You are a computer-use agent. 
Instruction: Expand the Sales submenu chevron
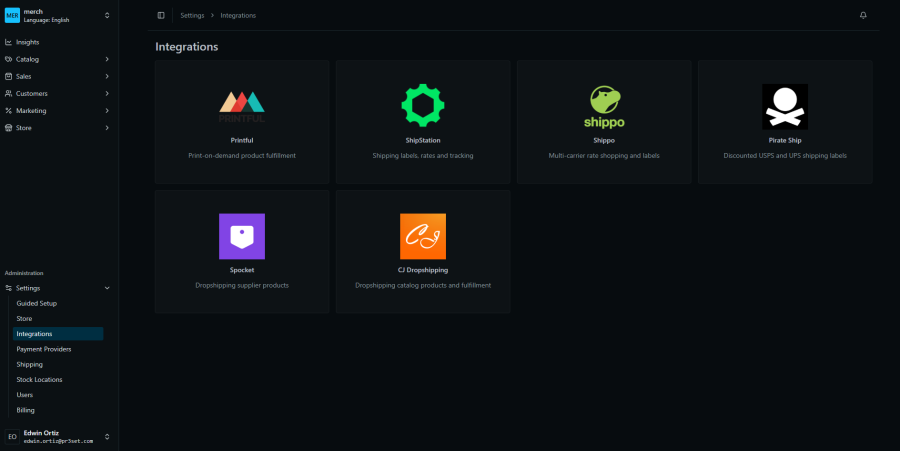107,76
